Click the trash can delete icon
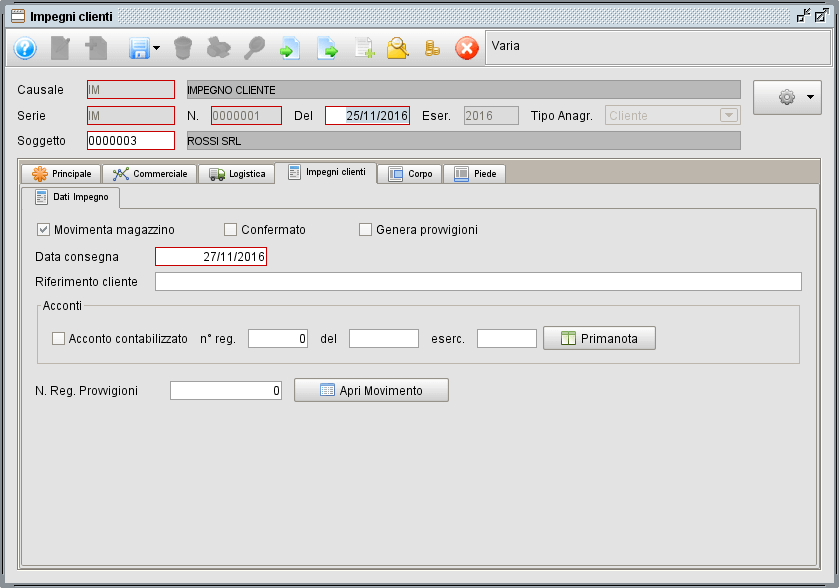839x588 pixels. 184,48
